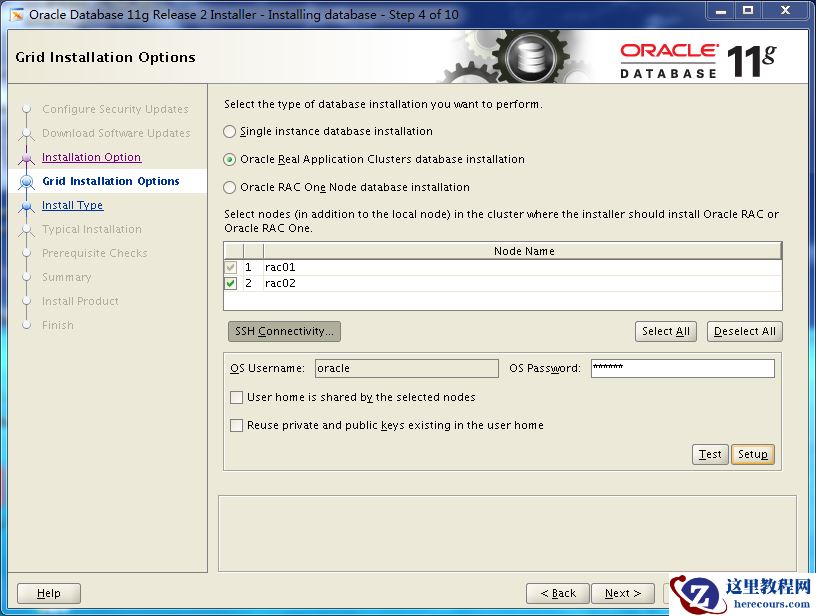Maximize the installer window
Screen dimensions: 816x616
pos(748,11)
